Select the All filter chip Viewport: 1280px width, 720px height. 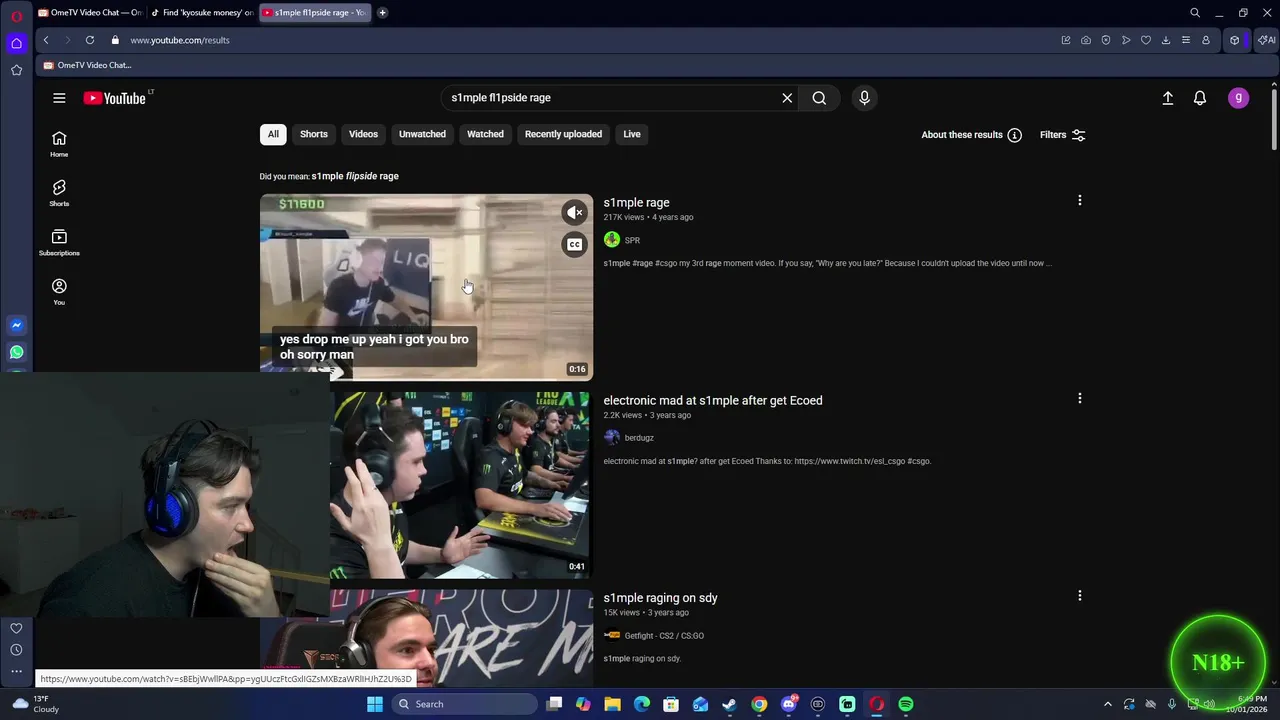273,134
